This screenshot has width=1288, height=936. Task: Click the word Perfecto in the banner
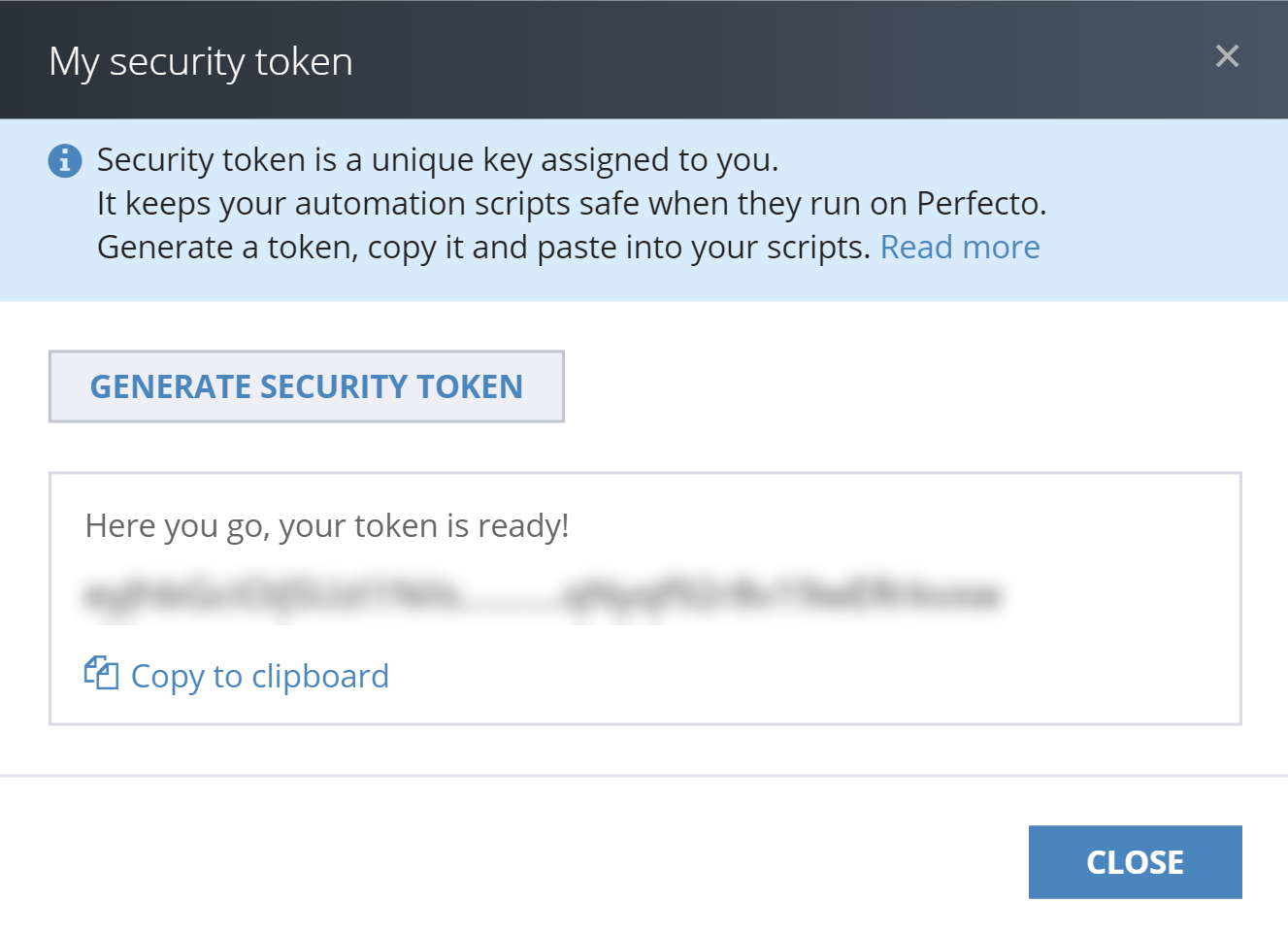(978, 204)
